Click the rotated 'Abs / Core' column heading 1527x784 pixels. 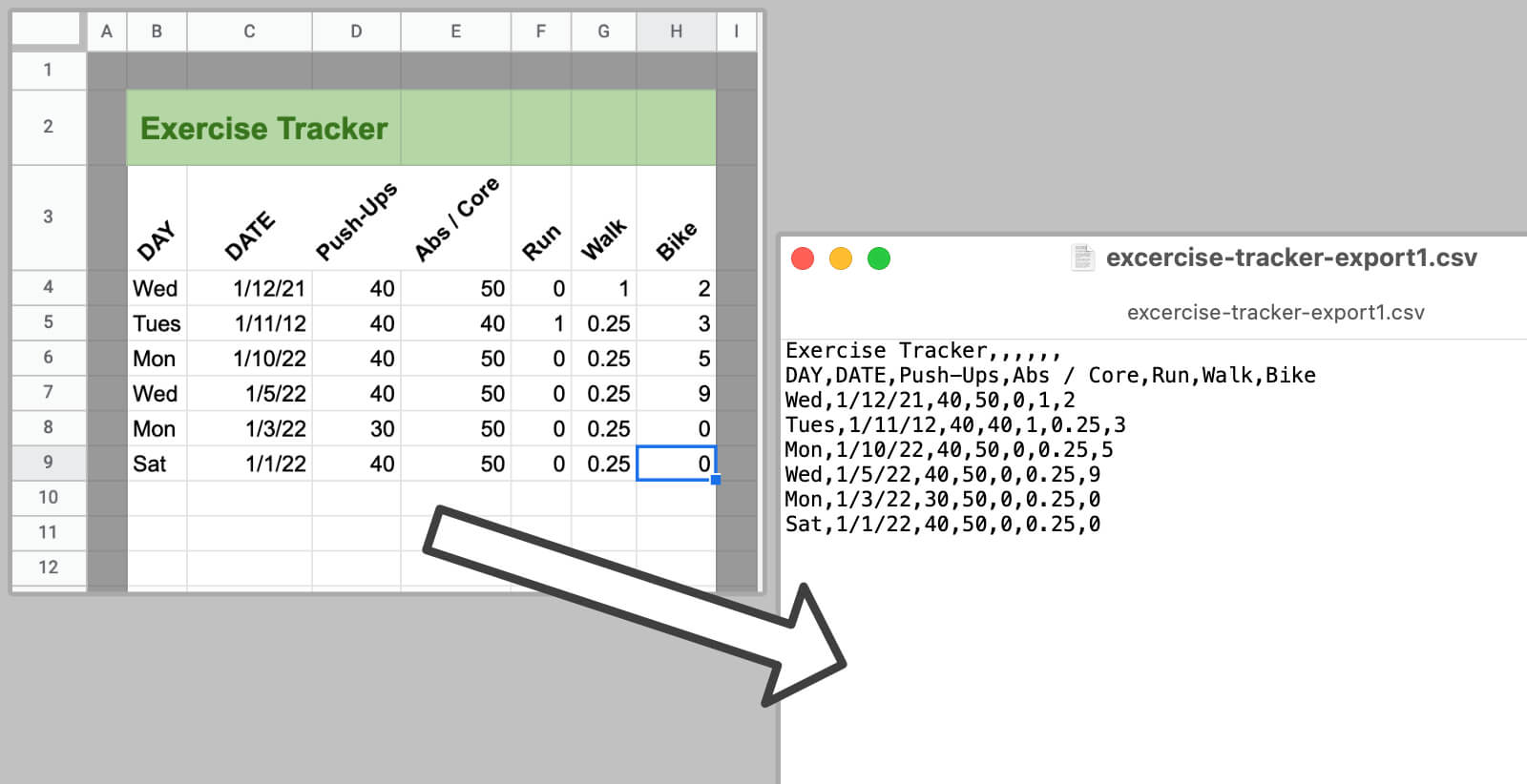456,218
